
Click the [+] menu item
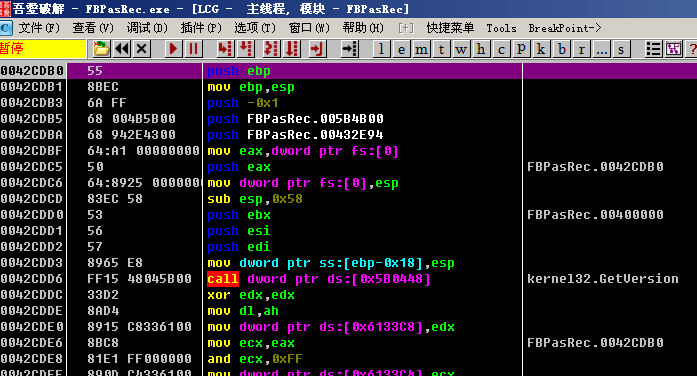[406, 28]
